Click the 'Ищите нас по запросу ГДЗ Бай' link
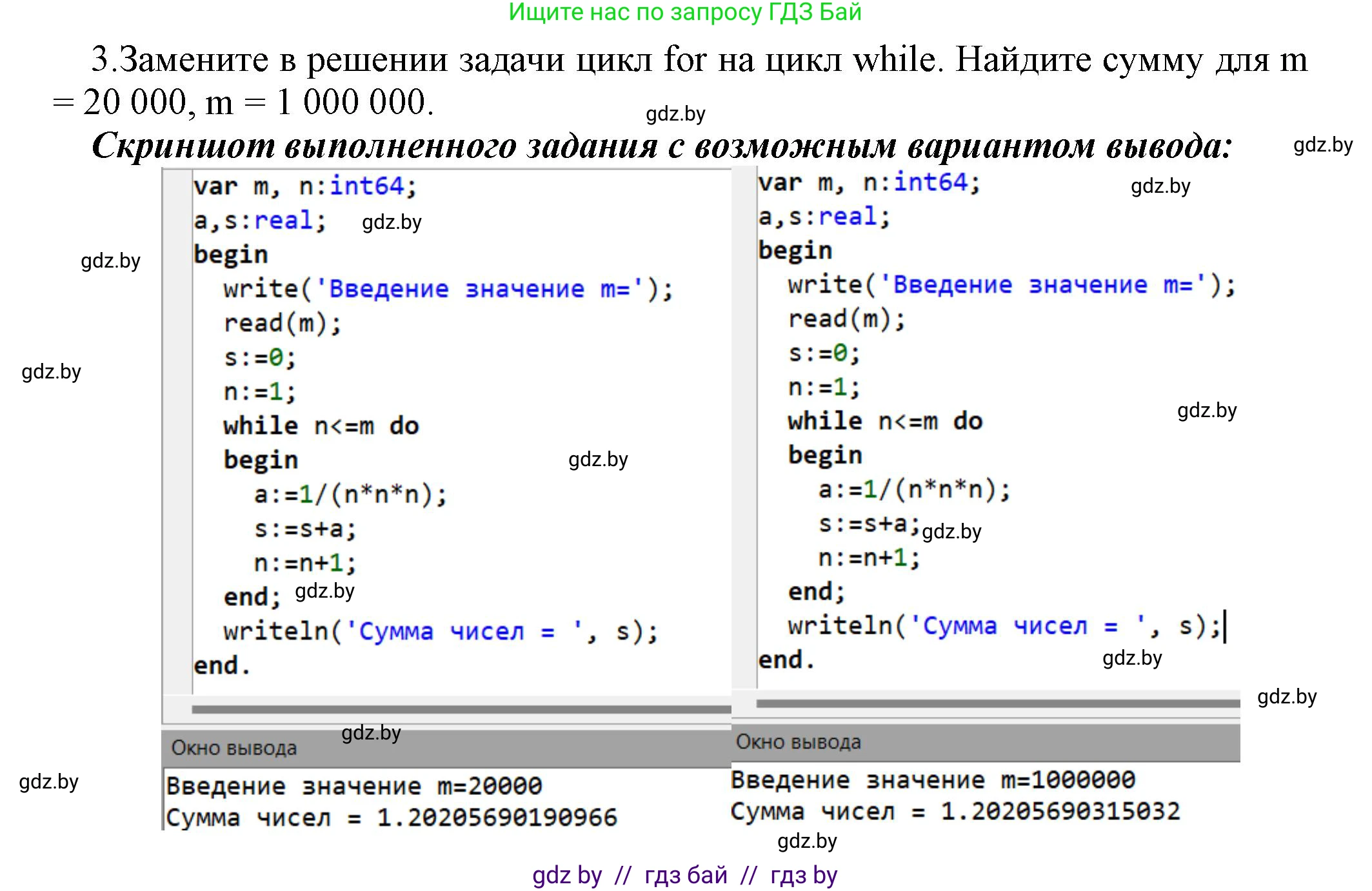 [x=685, y=12]
